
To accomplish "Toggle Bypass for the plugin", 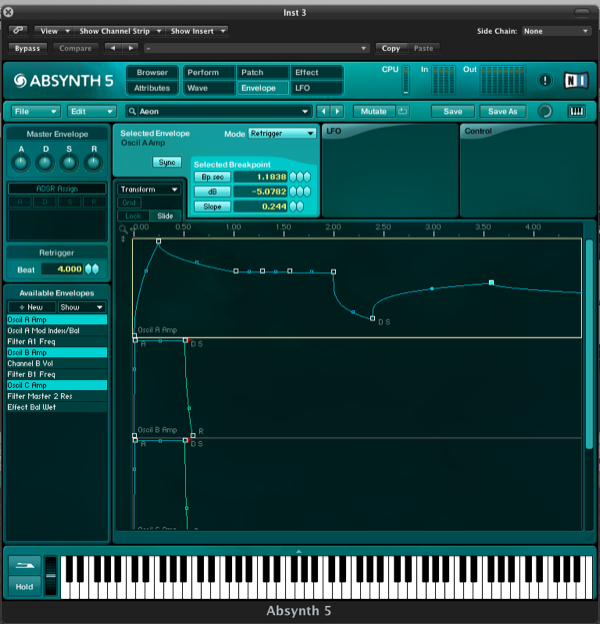I will click(x=27, y=48).
